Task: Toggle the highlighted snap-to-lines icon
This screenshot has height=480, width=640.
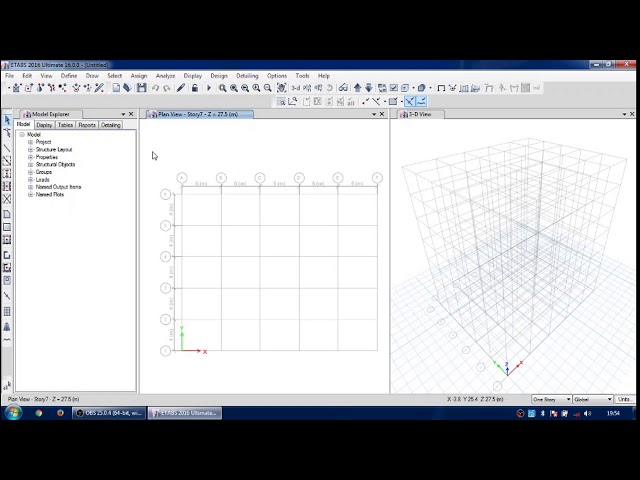Action: pos(421,101)
